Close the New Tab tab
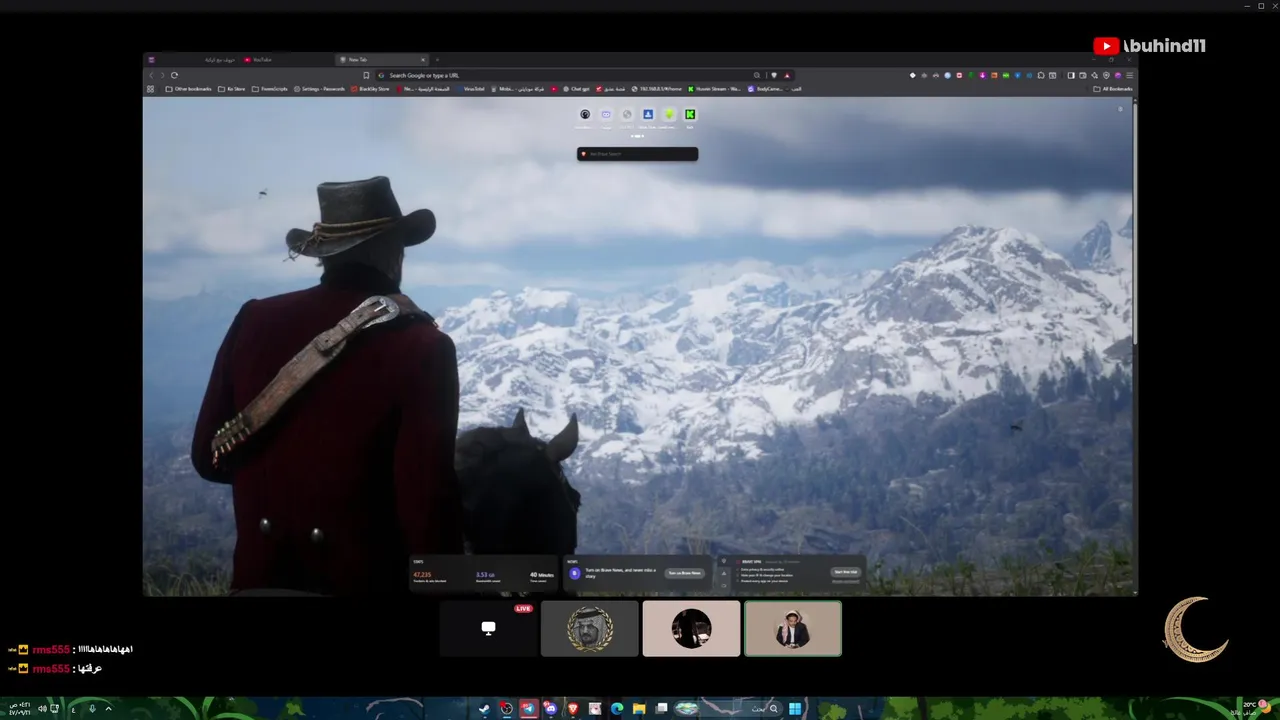 [x=424, y=60]
